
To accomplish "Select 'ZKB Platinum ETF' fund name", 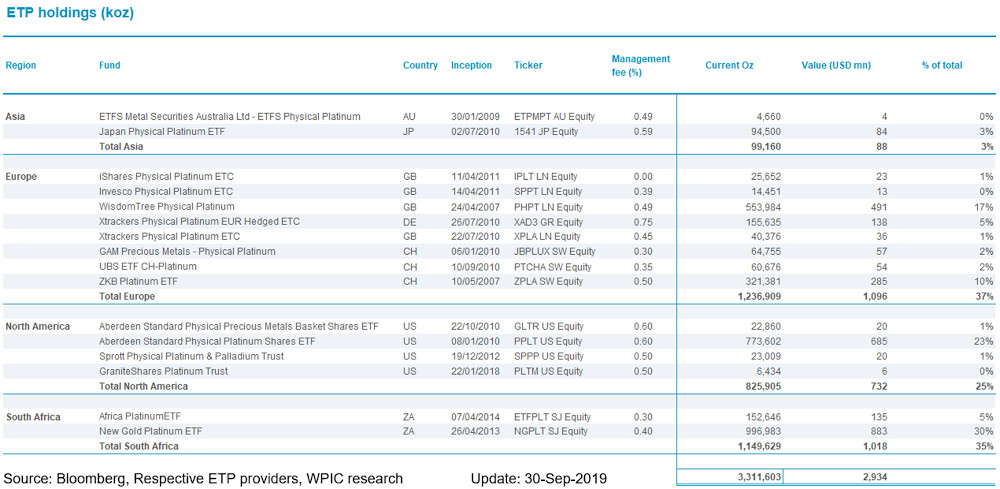I will coord(136,282).
